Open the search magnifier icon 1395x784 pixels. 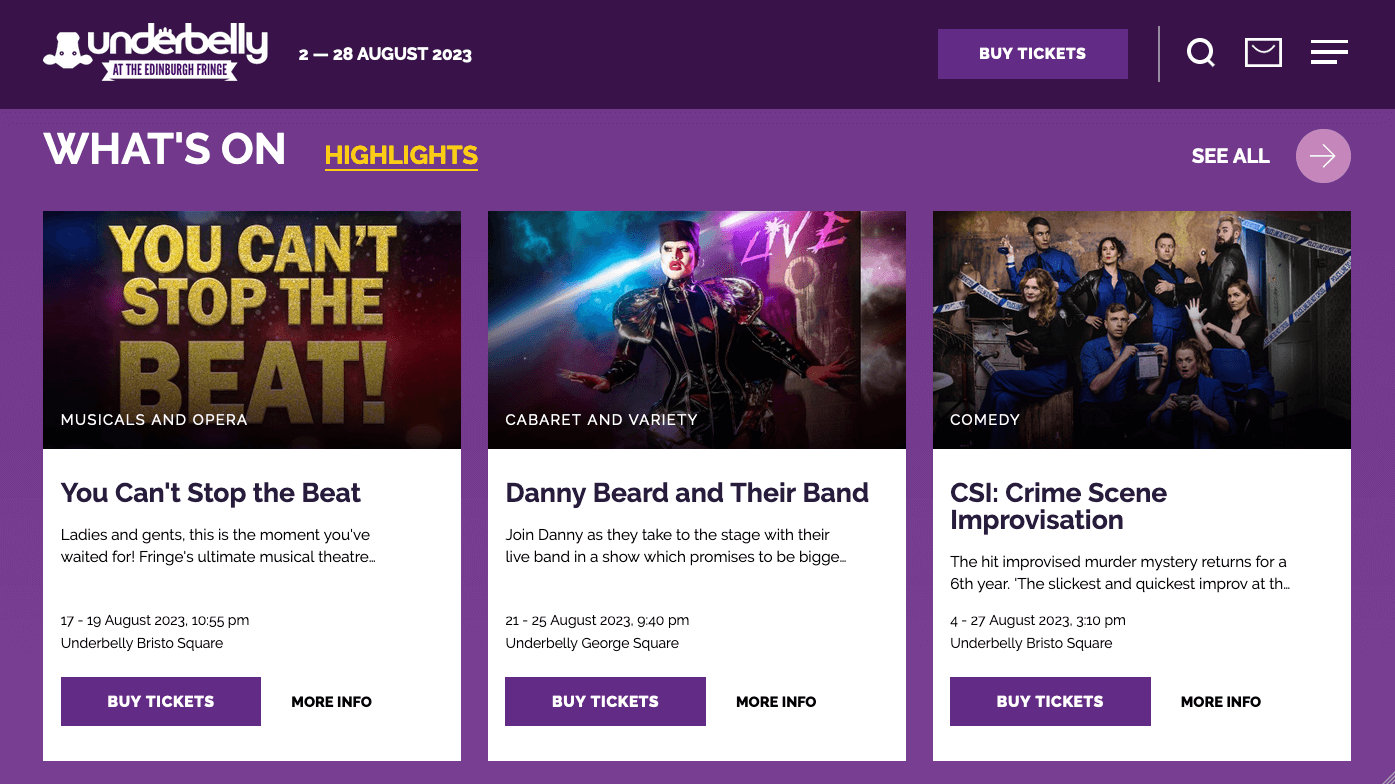pyautogui.click(x=1201, y=52)
